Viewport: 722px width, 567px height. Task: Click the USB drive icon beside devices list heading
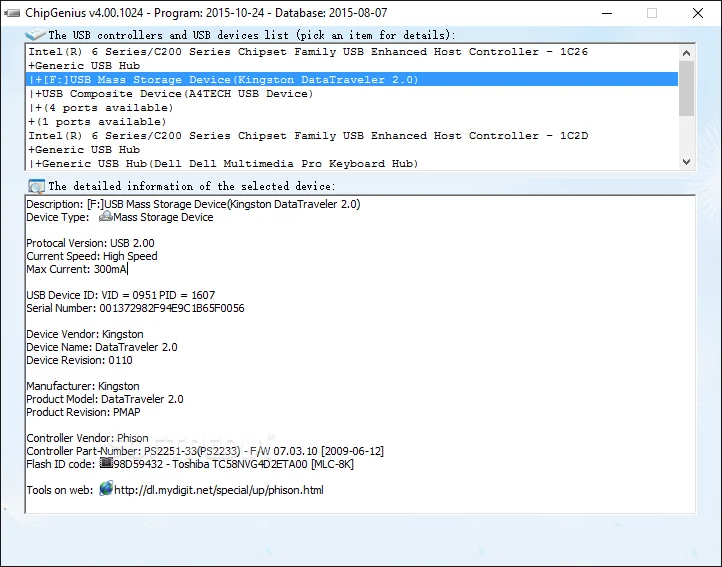point(35,35)
